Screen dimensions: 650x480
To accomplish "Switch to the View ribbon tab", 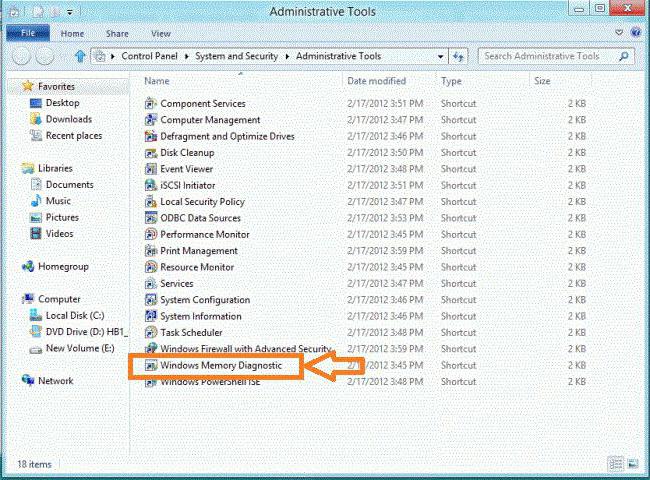I will click(x=160, y=33).
